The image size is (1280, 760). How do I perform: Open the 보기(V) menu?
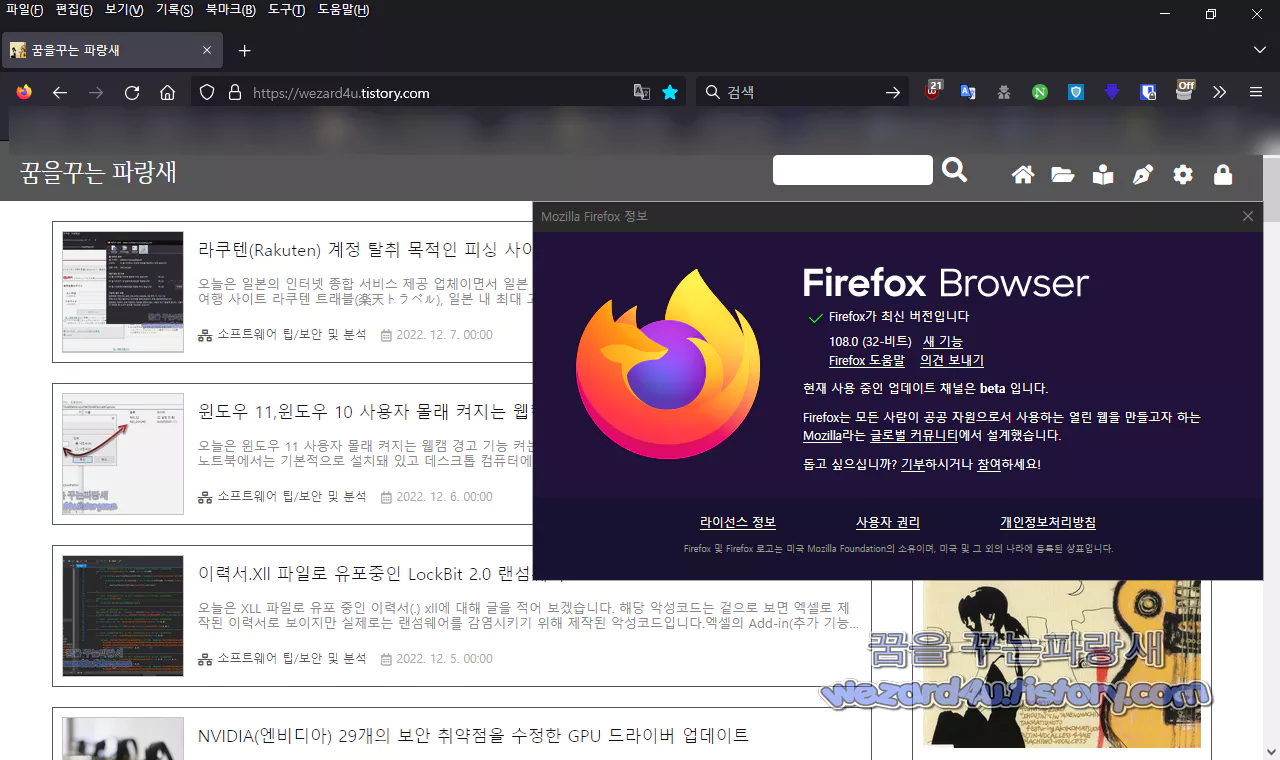tap(124, 10)
